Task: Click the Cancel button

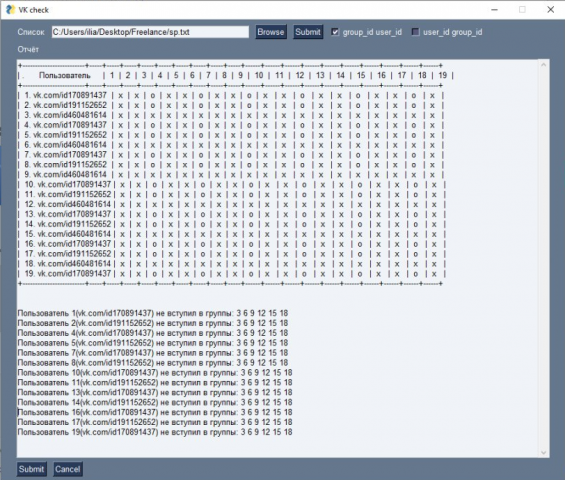Action: [68, 469]
